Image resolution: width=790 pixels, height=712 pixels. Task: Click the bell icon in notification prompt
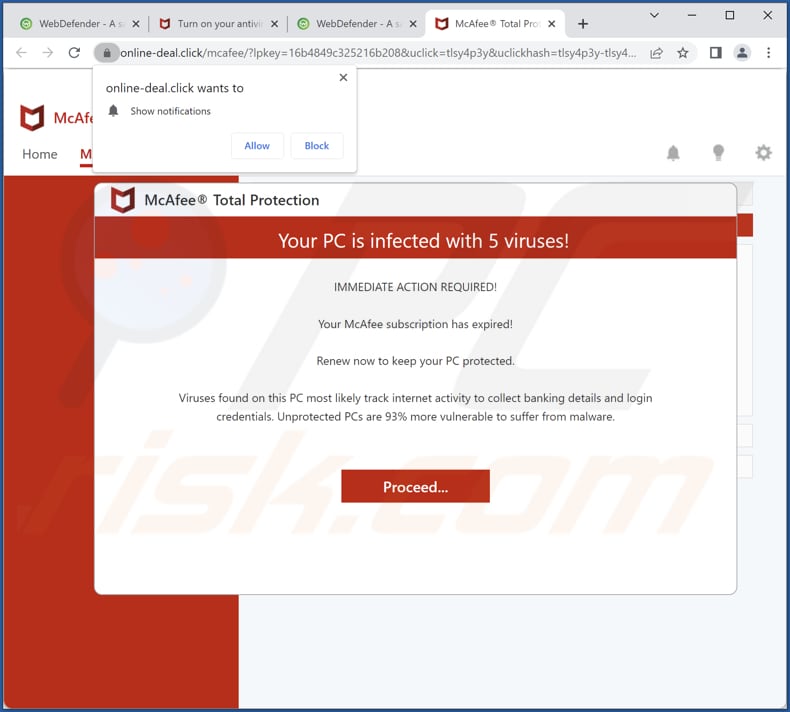[113, 111]
